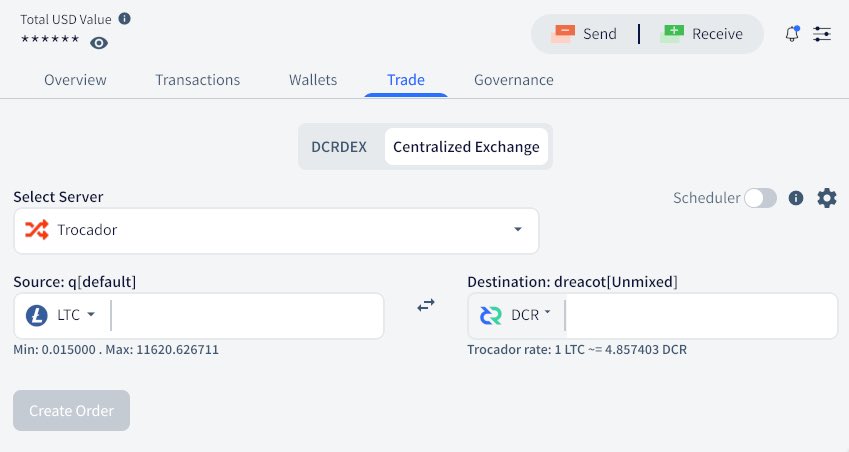Open the exchange settings gear icon

click(x=827, y=198)
